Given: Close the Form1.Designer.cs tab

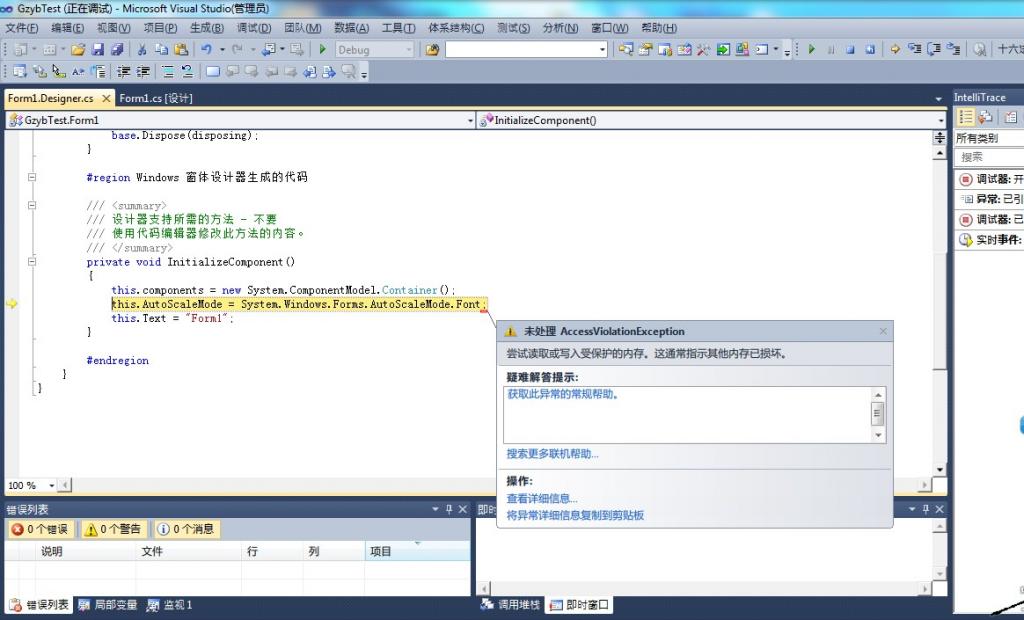Looking at the screenshot, I should click(x=106, y=99).
